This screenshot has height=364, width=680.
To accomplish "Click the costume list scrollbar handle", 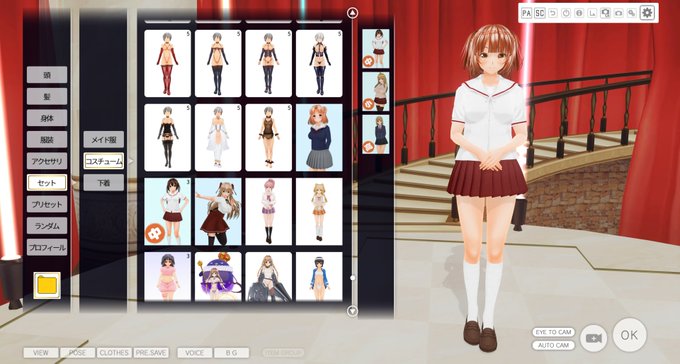I will pyautogui.click(x=353, y=278).
